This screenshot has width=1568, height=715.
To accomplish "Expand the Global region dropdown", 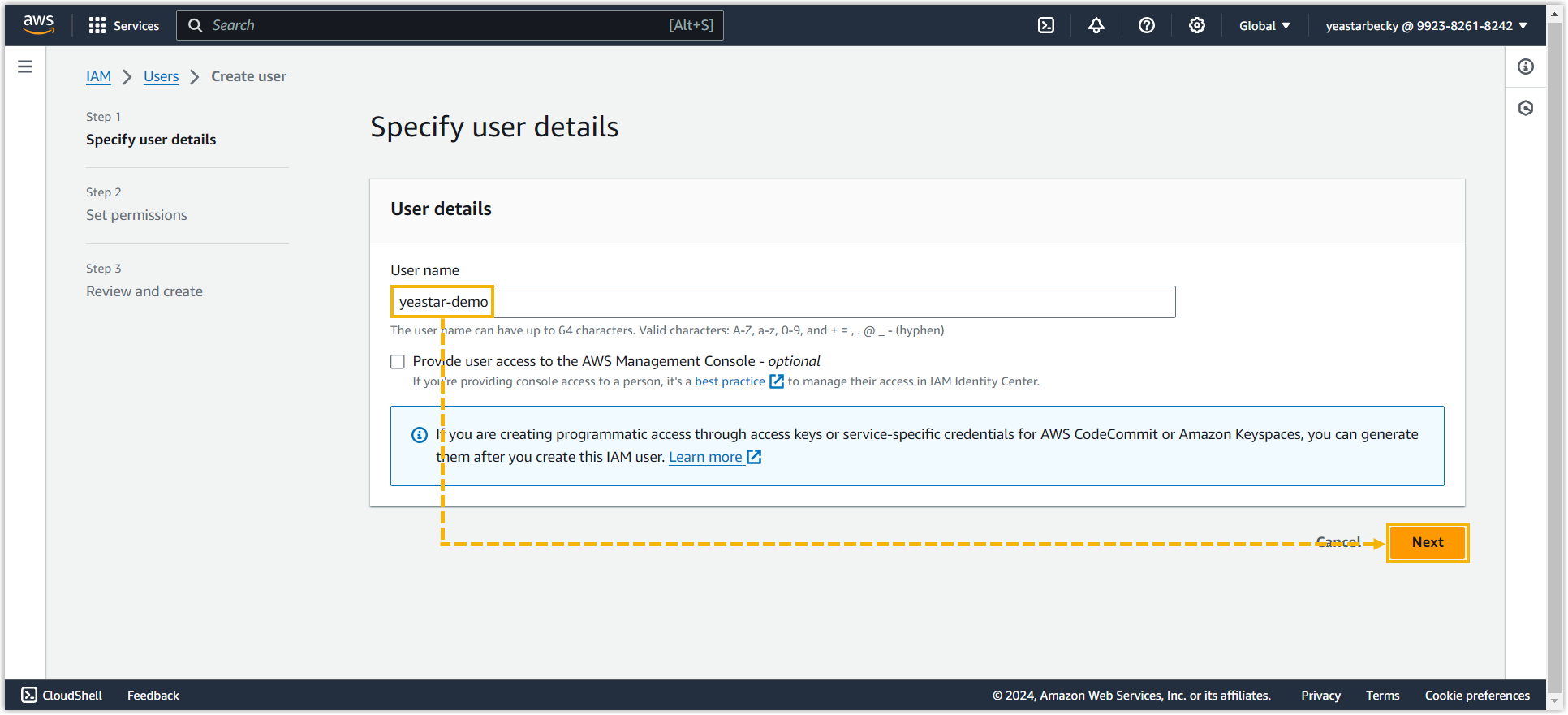I will pos(1264,25).
